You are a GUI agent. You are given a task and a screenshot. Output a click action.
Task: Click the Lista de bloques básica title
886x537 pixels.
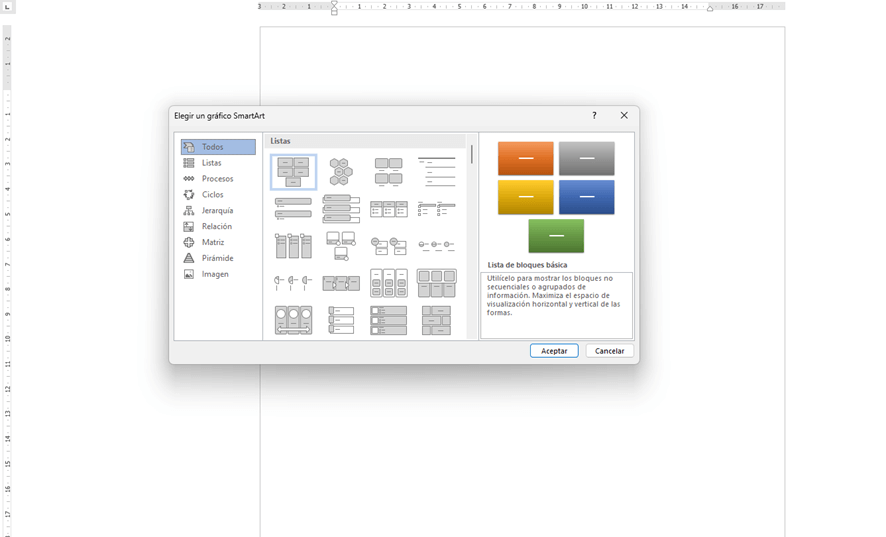527,265
